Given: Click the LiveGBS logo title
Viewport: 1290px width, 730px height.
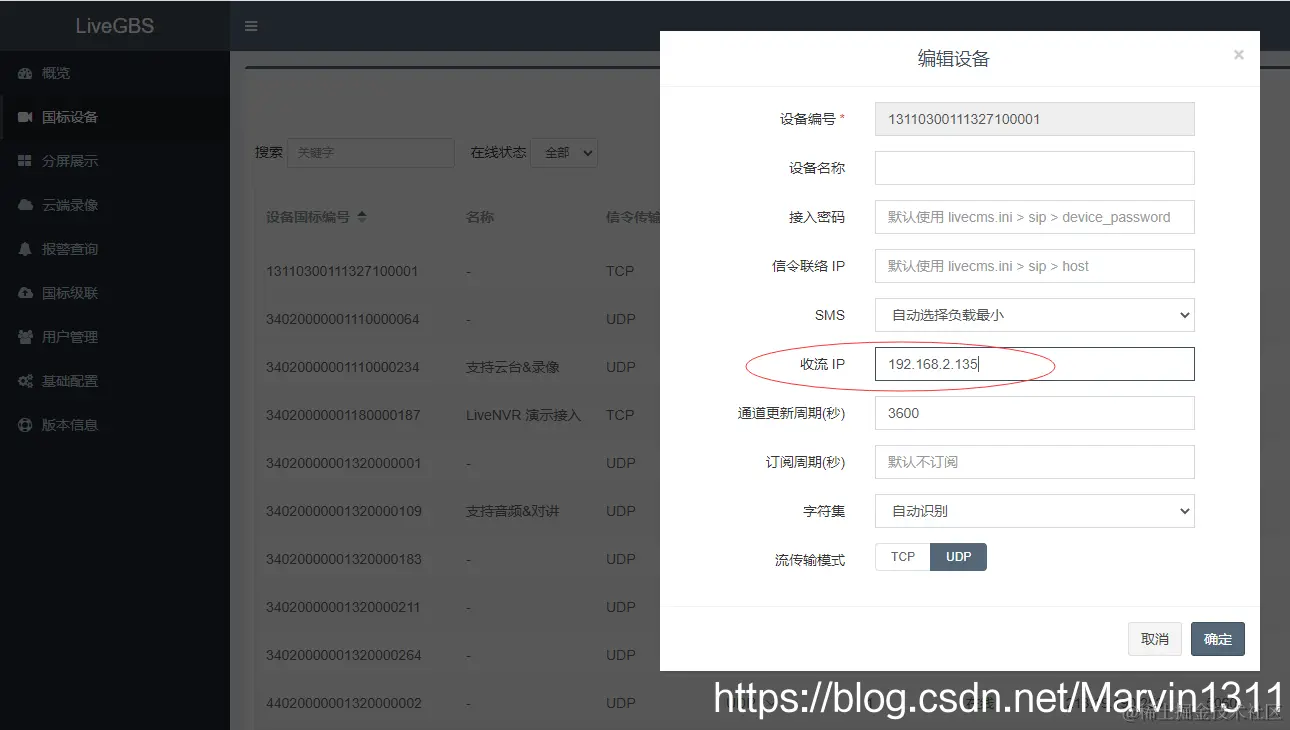Looking at the screenshot, I should point(115,26).
